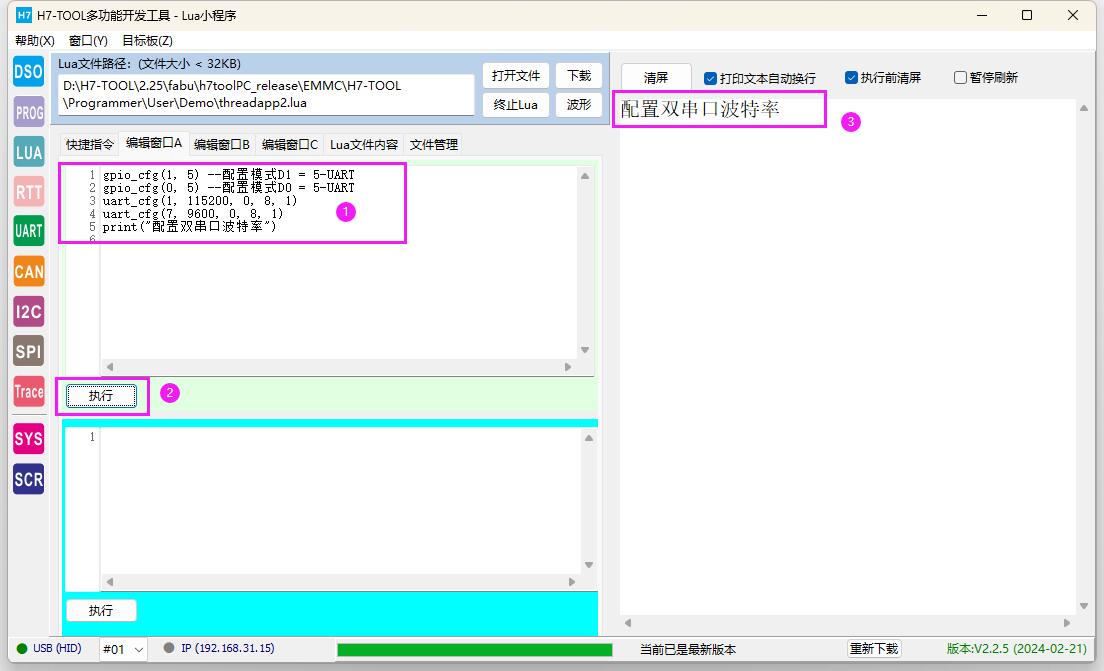Click the 版本:V2.2.5 (2024-02-21) label
The height and width of the screenshot is (671, 1104).
point(1017,648)
